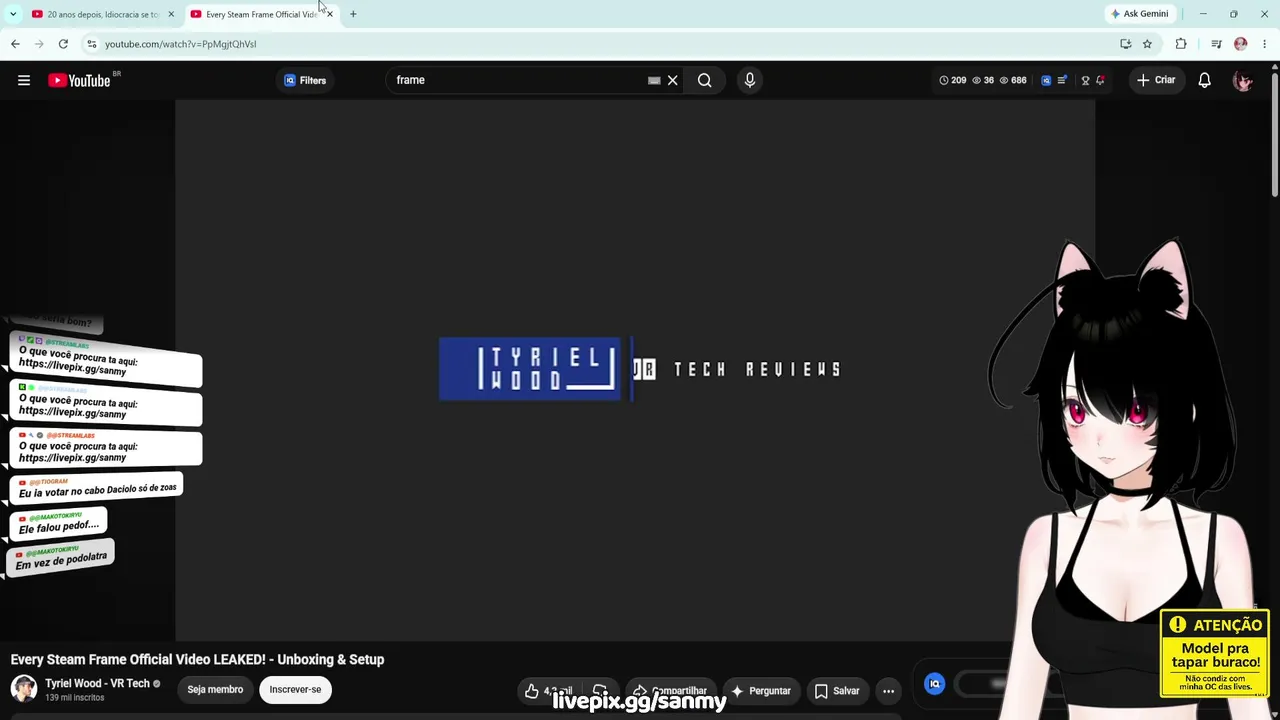The width and height of the screenshot is (1280, 720).
Task: View site information icon in address bar
Action: [x=91, y=44]
